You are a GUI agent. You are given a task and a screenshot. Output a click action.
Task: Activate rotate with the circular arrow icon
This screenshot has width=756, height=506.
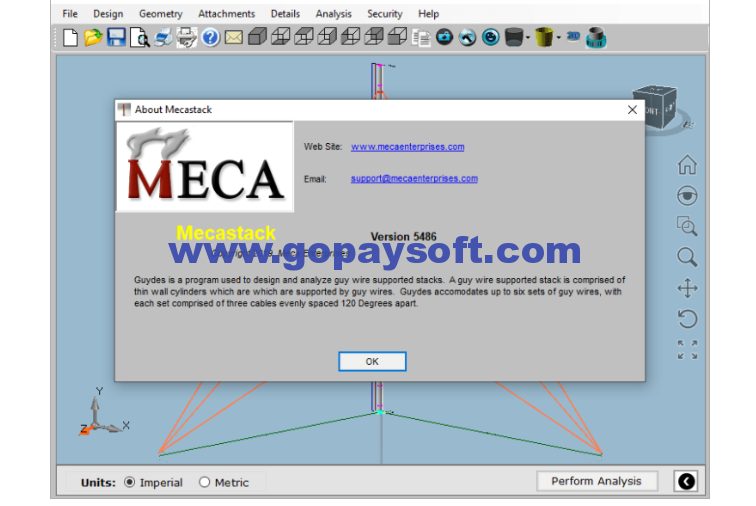pyautogui.click(x=687, y=319)
